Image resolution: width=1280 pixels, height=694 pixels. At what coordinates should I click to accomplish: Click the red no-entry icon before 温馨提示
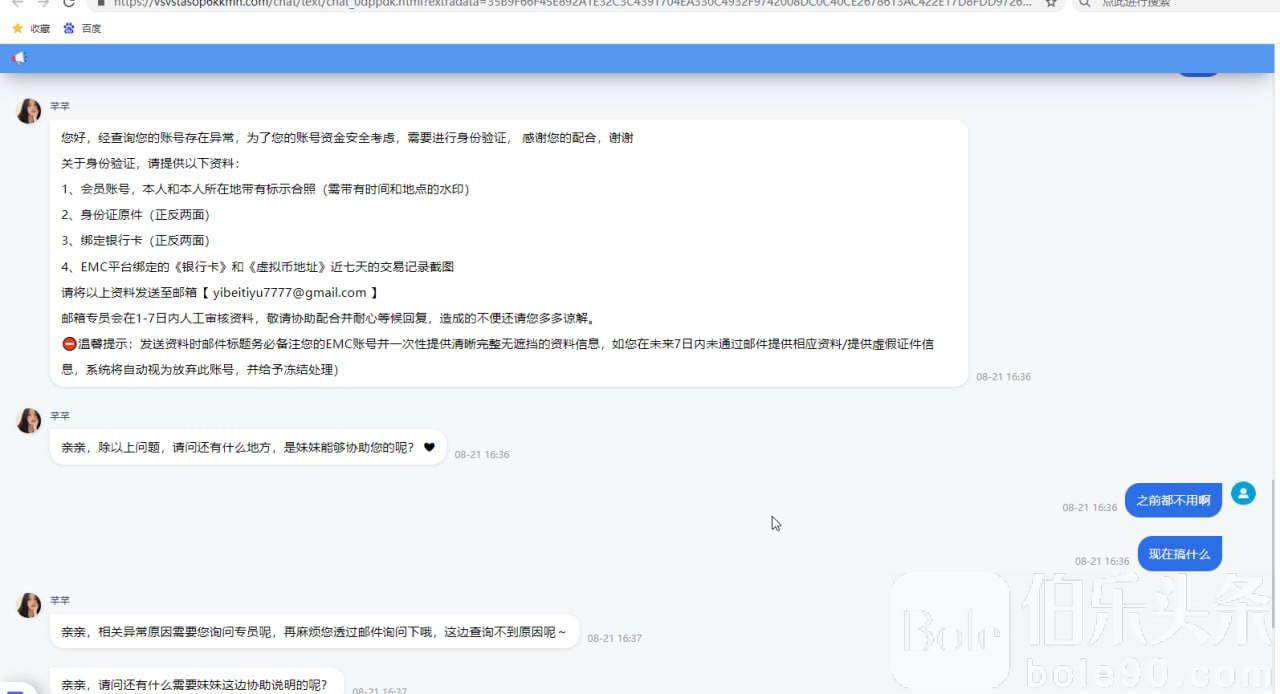[x=69, y=344]
